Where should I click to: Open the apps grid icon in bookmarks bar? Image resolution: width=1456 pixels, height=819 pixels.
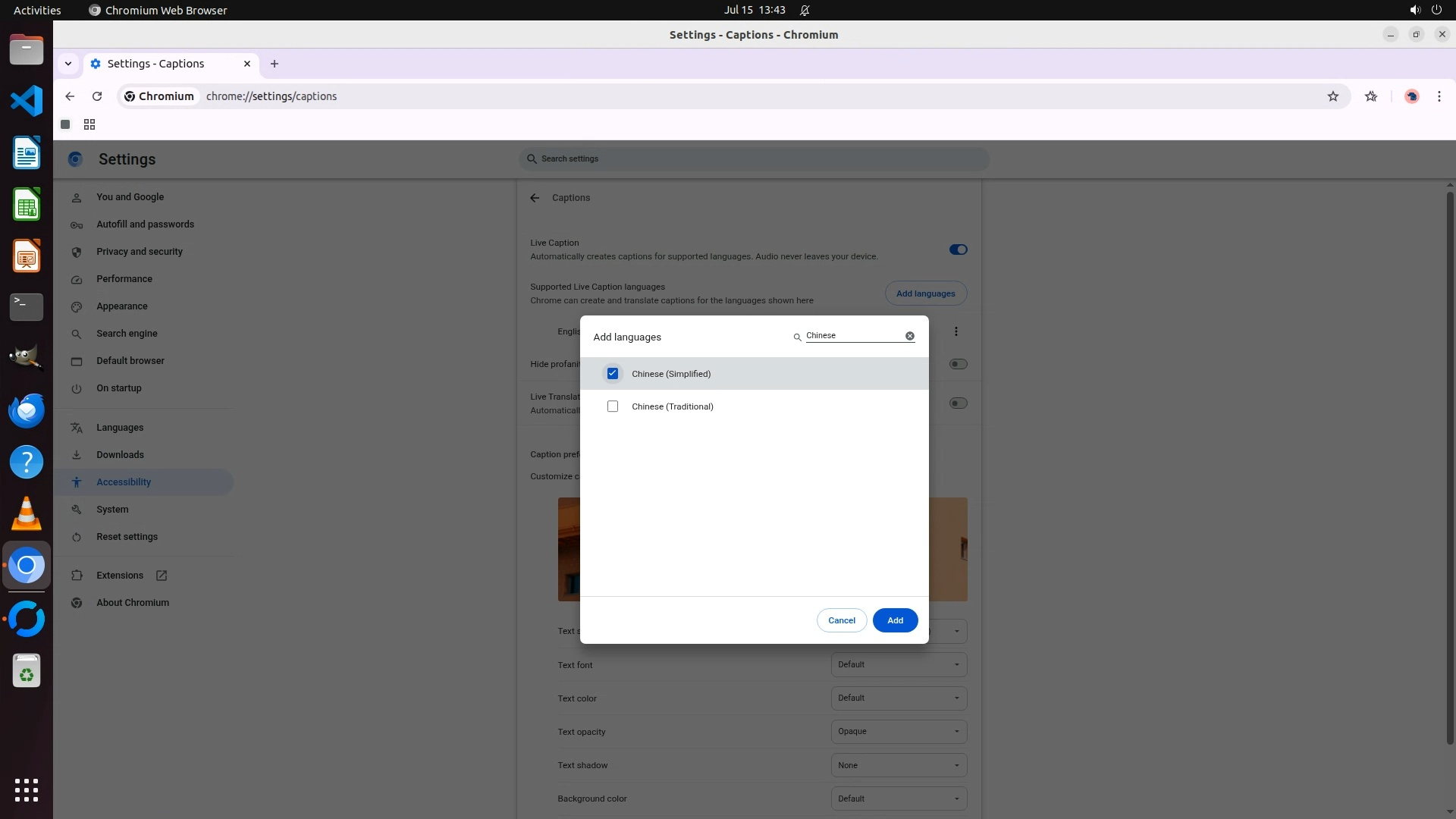point(89,124)
